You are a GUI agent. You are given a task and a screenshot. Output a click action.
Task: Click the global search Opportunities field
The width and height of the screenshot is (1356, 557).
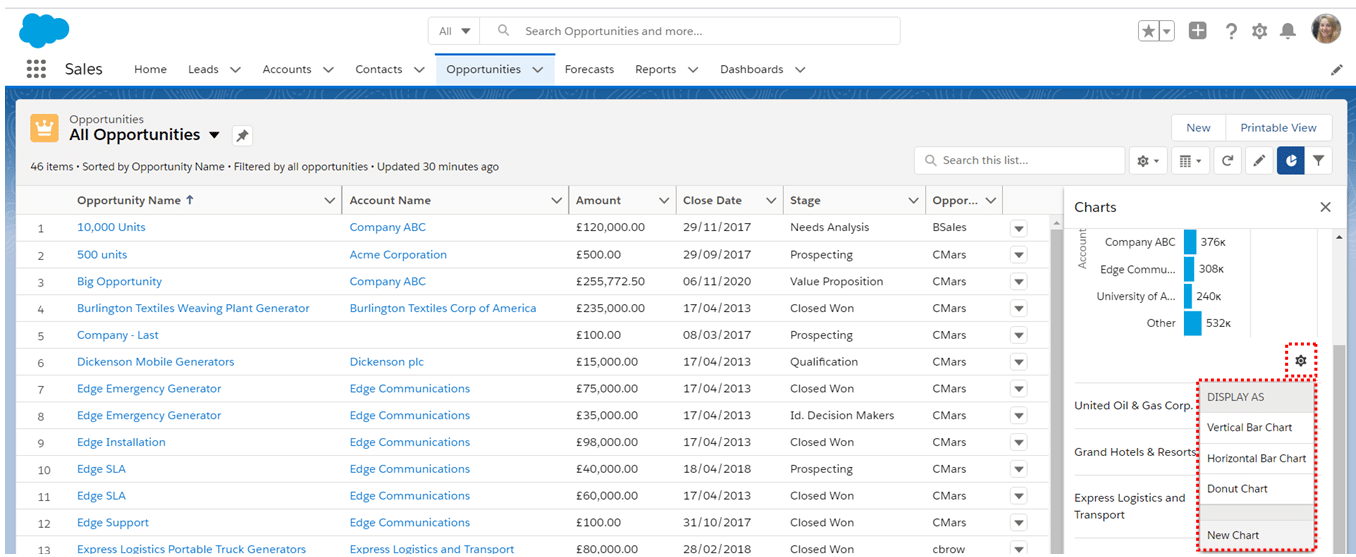tap(690, 31)
